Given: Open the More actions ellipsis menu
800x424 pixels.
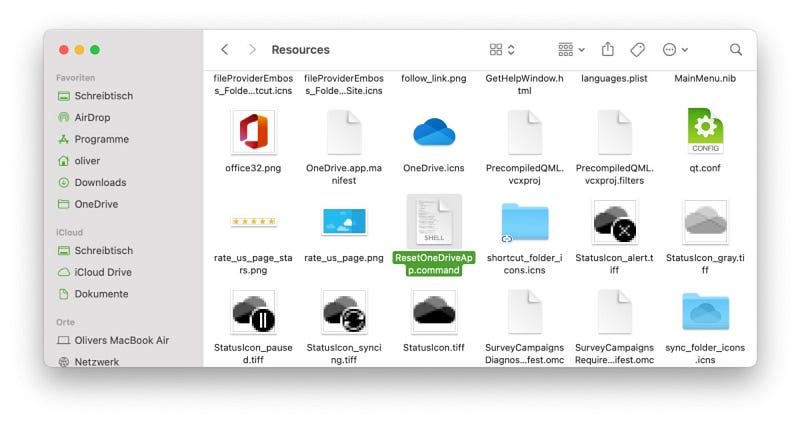Looking at the screenshot, I should pos(675,49).
